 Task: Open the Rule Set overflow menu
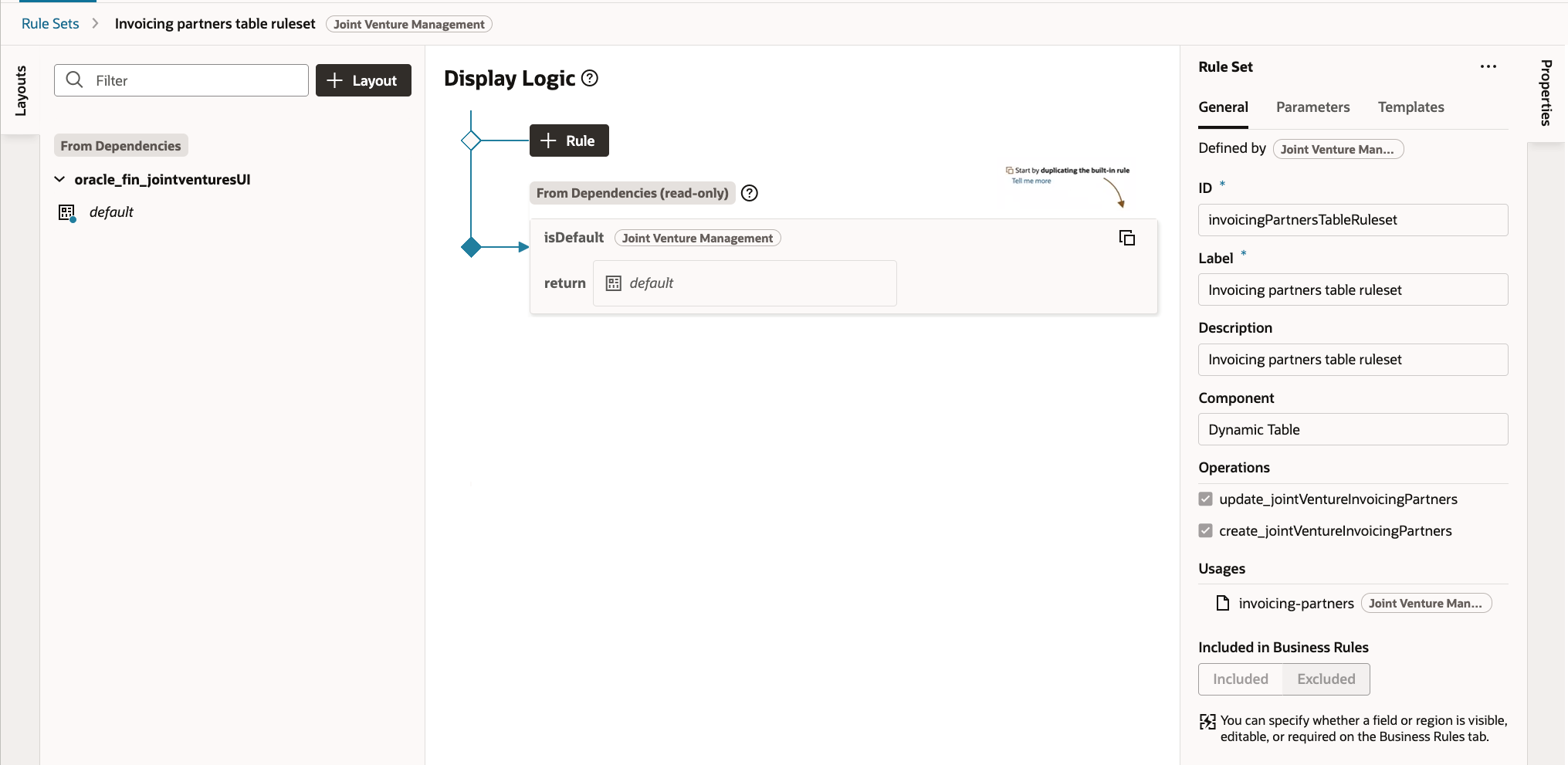coord(1488,66)
